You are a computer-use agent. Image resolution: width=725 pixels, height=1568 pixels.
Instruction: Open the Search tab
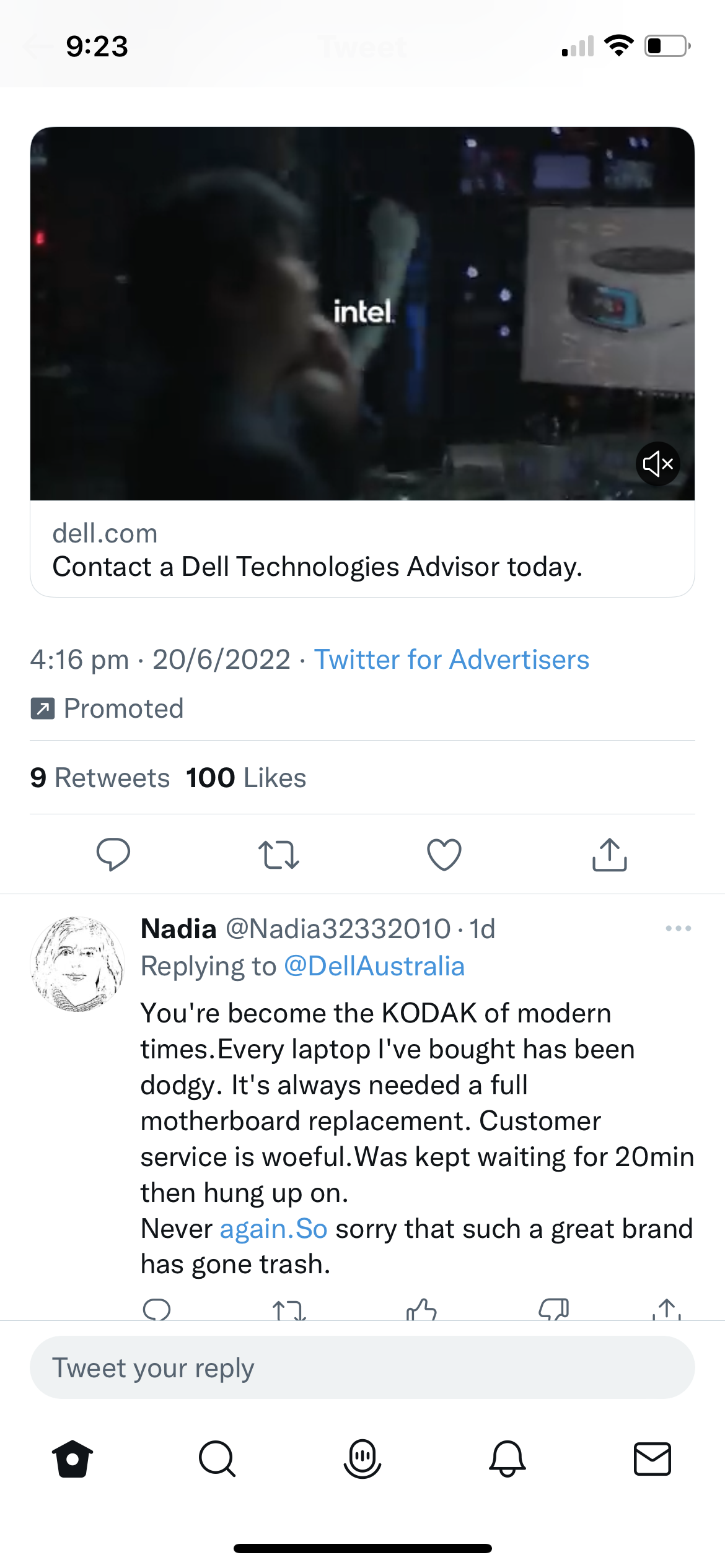click(x=217, y=1458)
